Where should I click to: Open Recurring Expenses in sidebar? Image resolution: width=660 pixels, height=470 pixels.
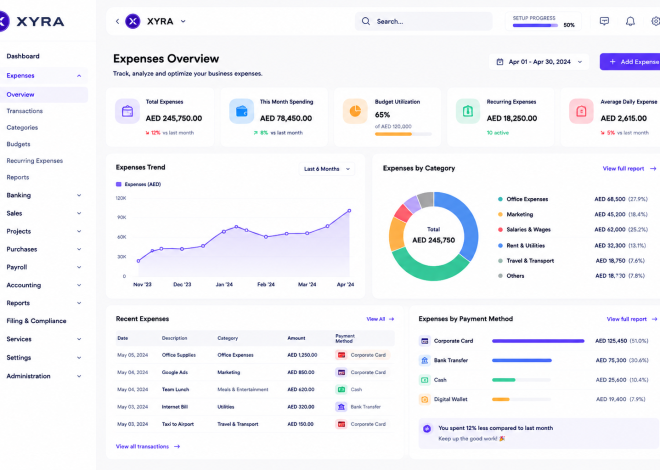click(x=35, y=161)
